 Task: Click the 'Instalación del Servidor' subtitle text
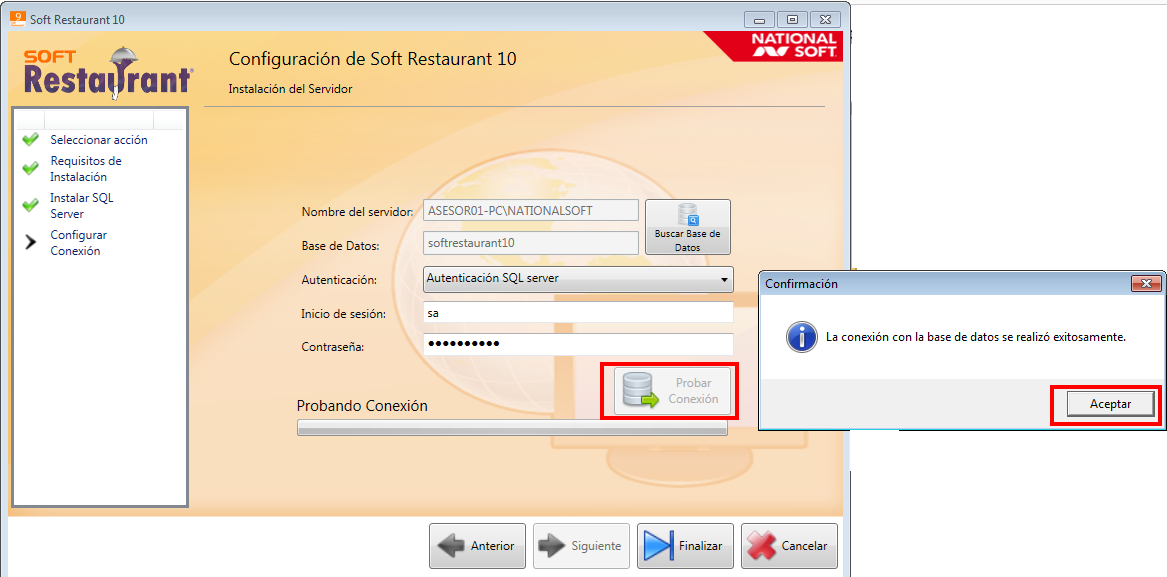coord(290,89)
